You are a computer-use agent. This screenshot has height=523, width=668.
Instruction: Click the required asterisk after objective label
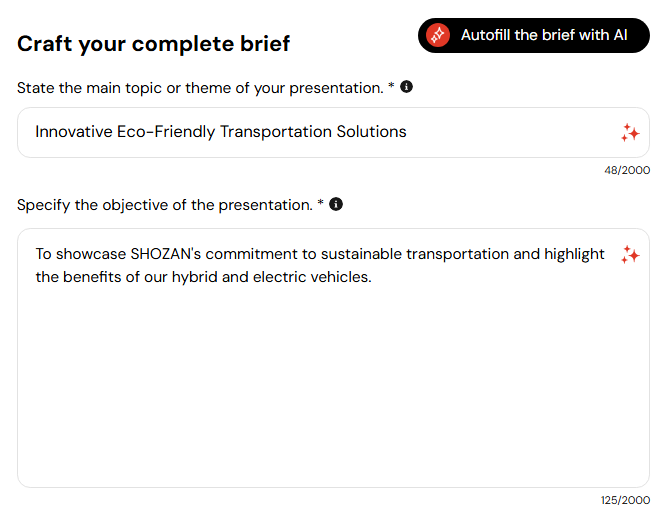click(321, 204)
